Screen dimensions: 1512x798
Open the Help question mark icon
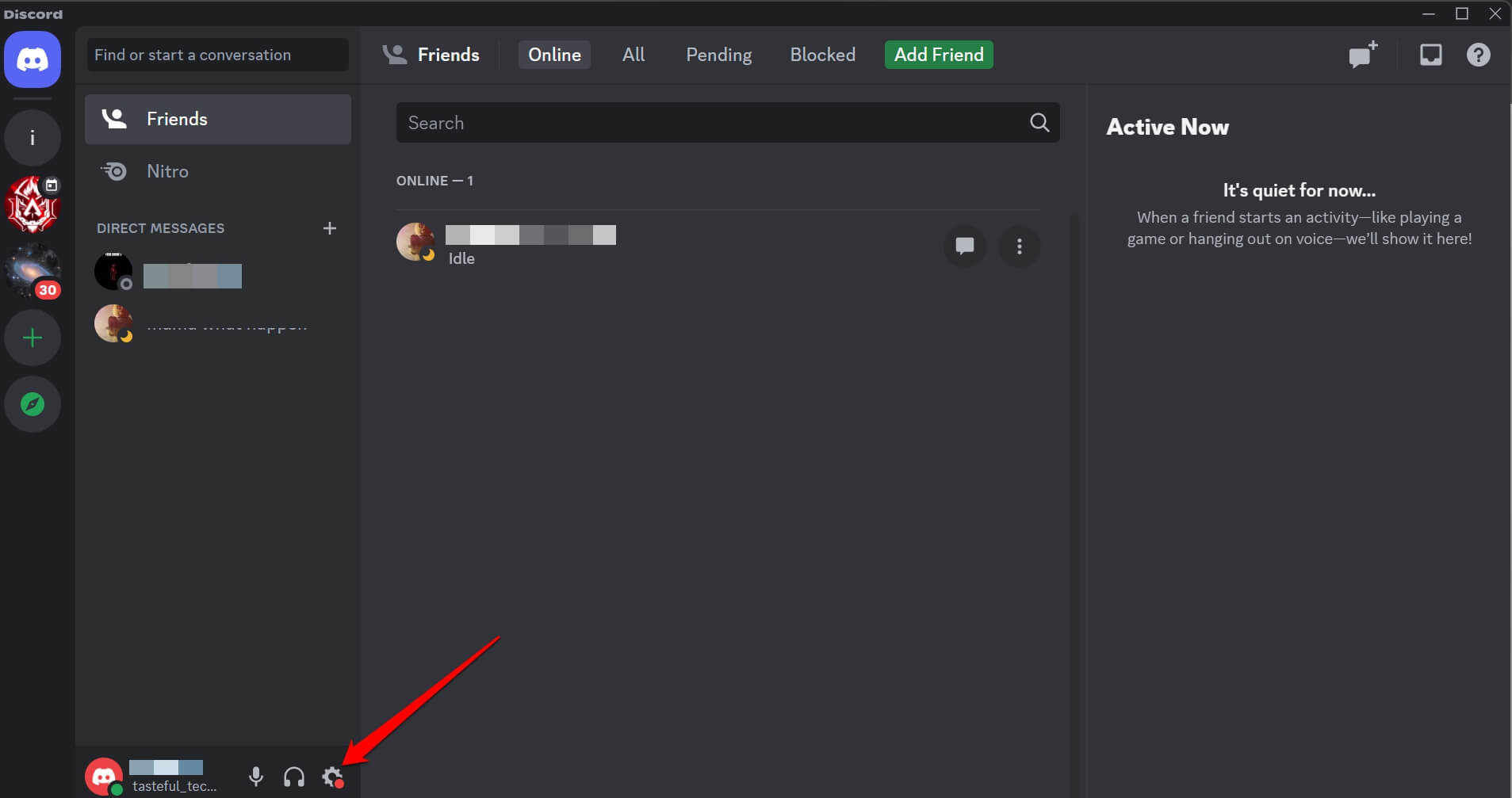tap(1478, 55)
